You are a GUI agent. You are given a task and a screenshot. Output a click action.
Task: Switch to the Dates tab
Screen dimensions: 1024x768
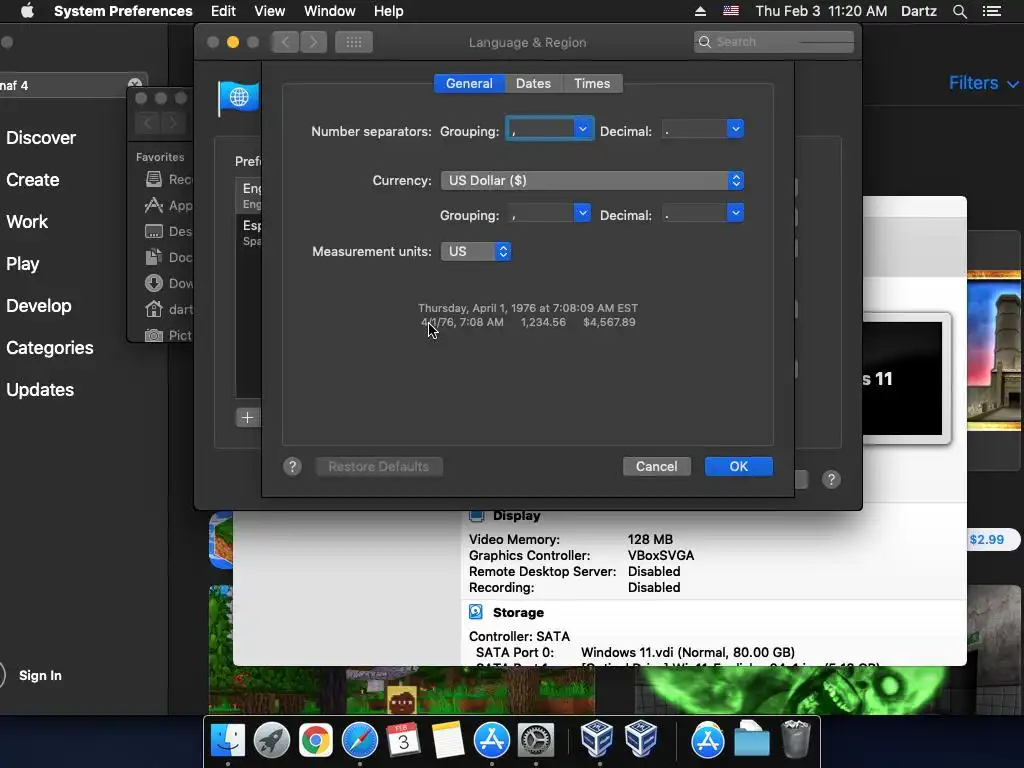tap(533, 84)
